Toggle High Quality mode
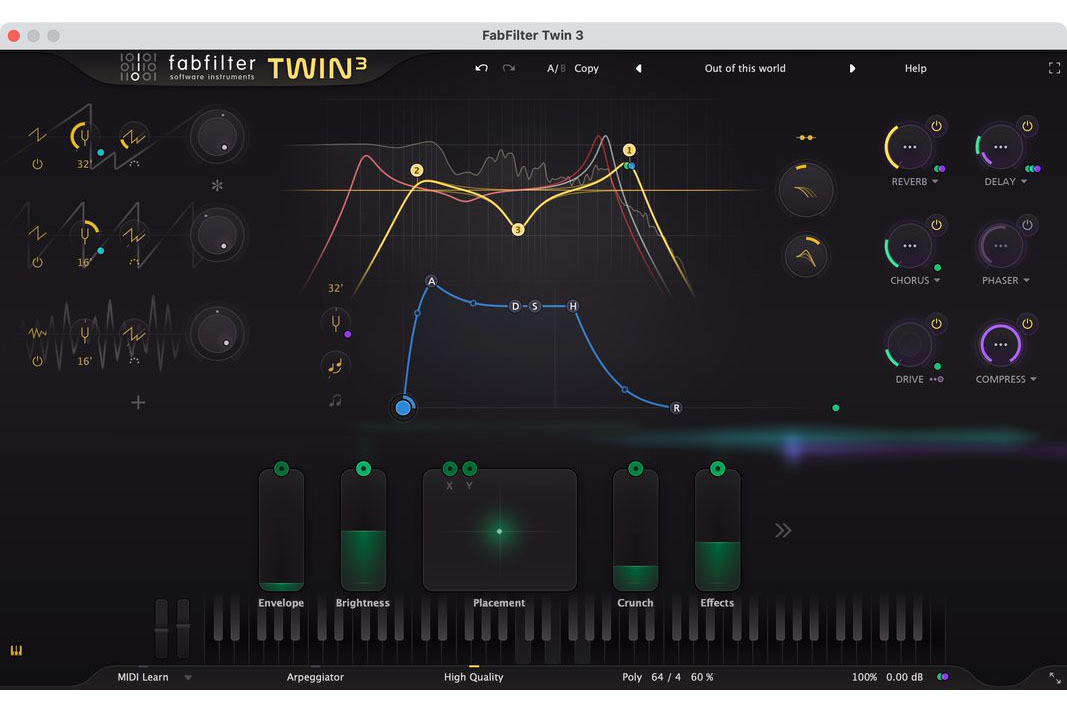Image resolution: width=1067 pixels, height=712 pixels. pos(474,677)
